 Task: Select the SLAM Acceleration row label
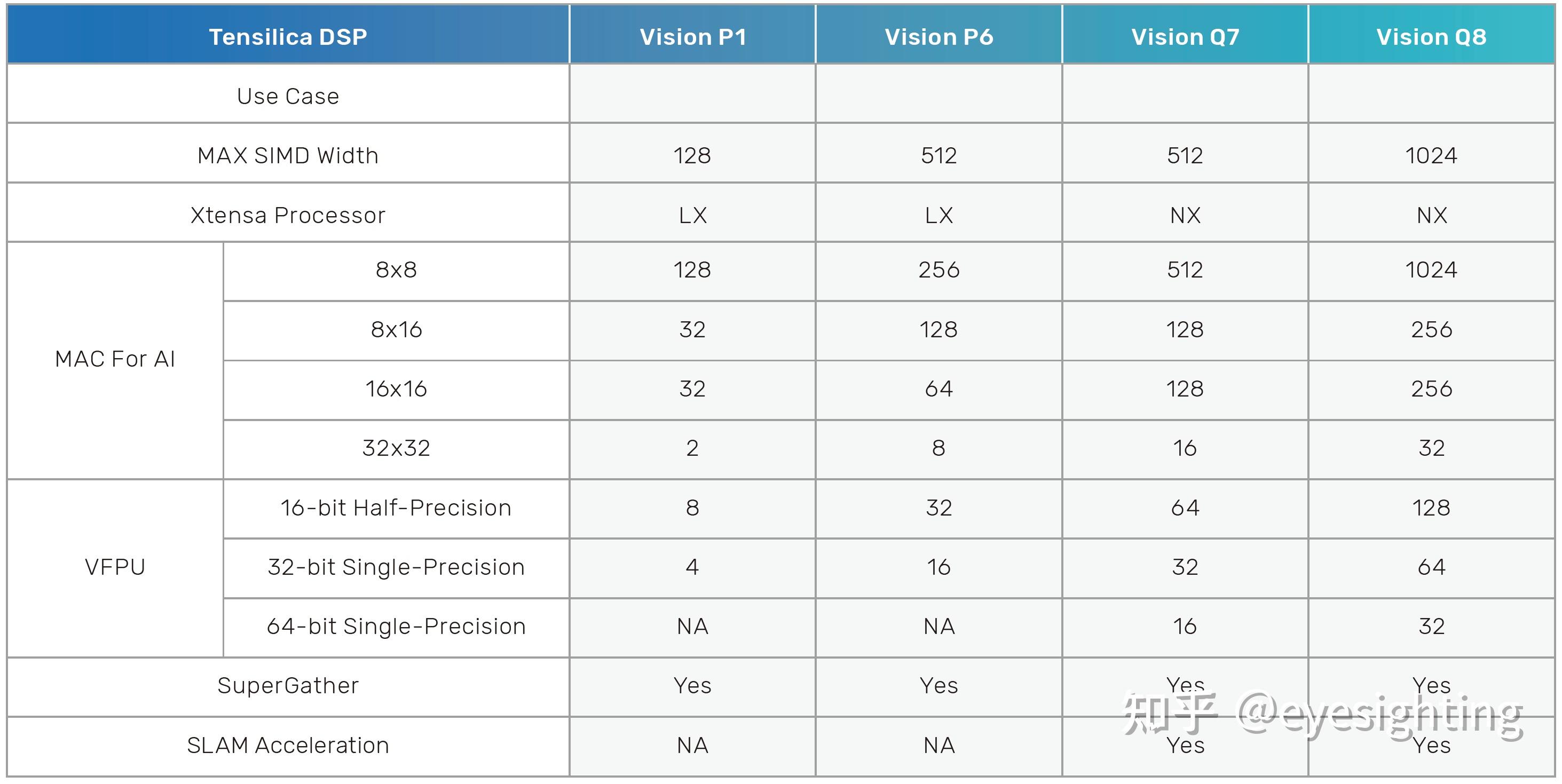coord(288,745)
